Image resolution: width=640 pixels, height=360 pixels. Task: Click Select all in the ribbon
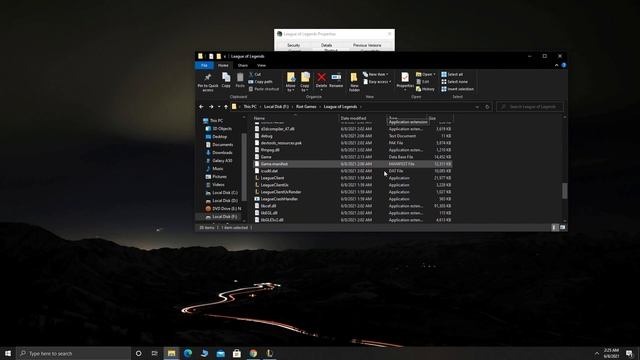tap(452, 74)
